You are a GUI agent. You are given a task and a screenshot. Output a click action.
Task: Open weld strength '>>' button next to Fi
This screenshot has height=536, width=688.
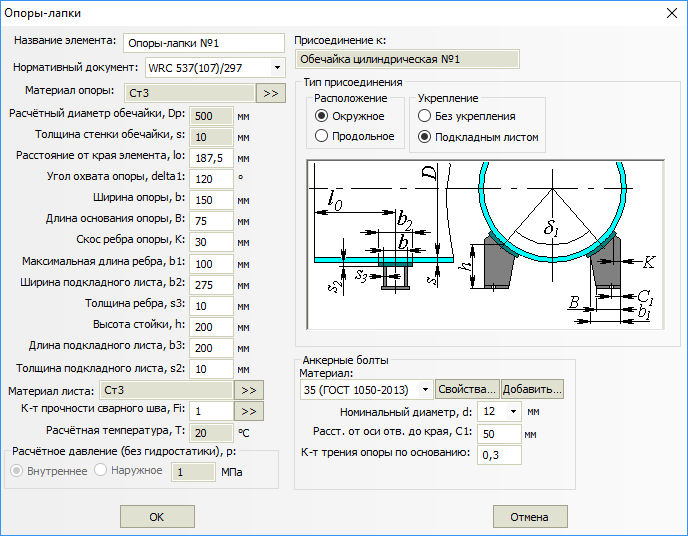(249, 411)
